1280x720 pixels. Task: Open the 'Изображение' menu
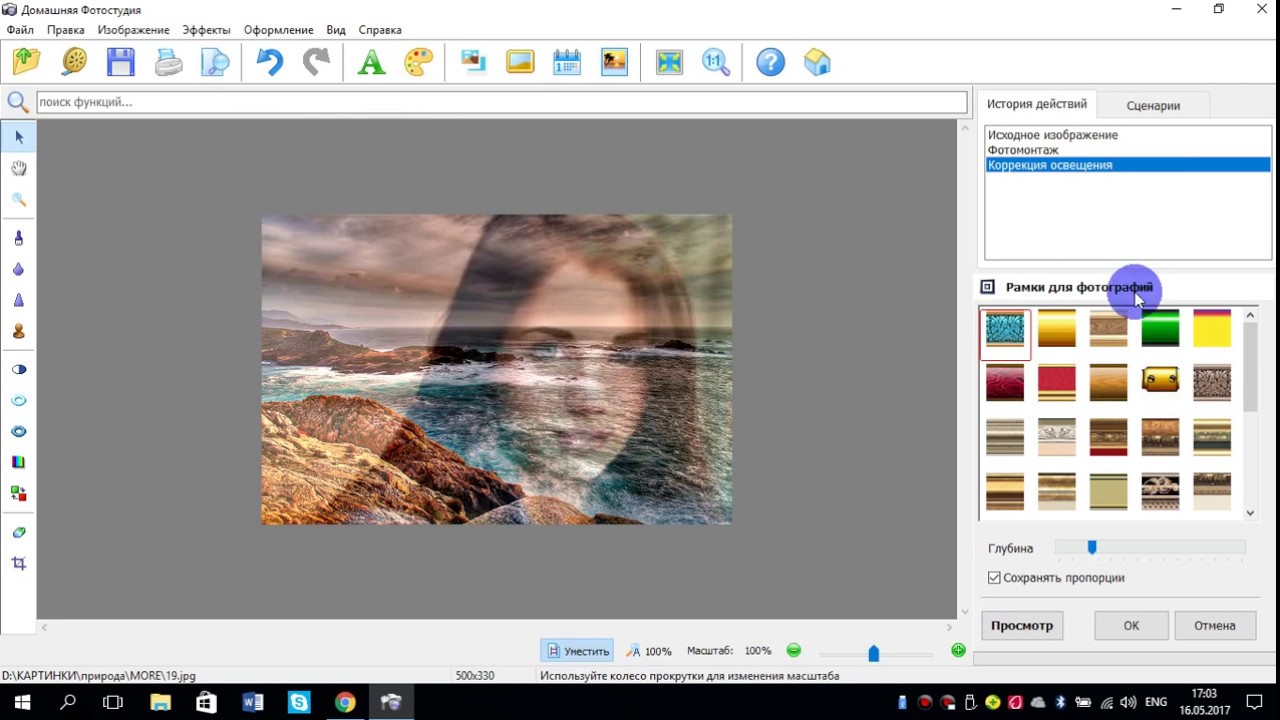click(x=133, y=30)
